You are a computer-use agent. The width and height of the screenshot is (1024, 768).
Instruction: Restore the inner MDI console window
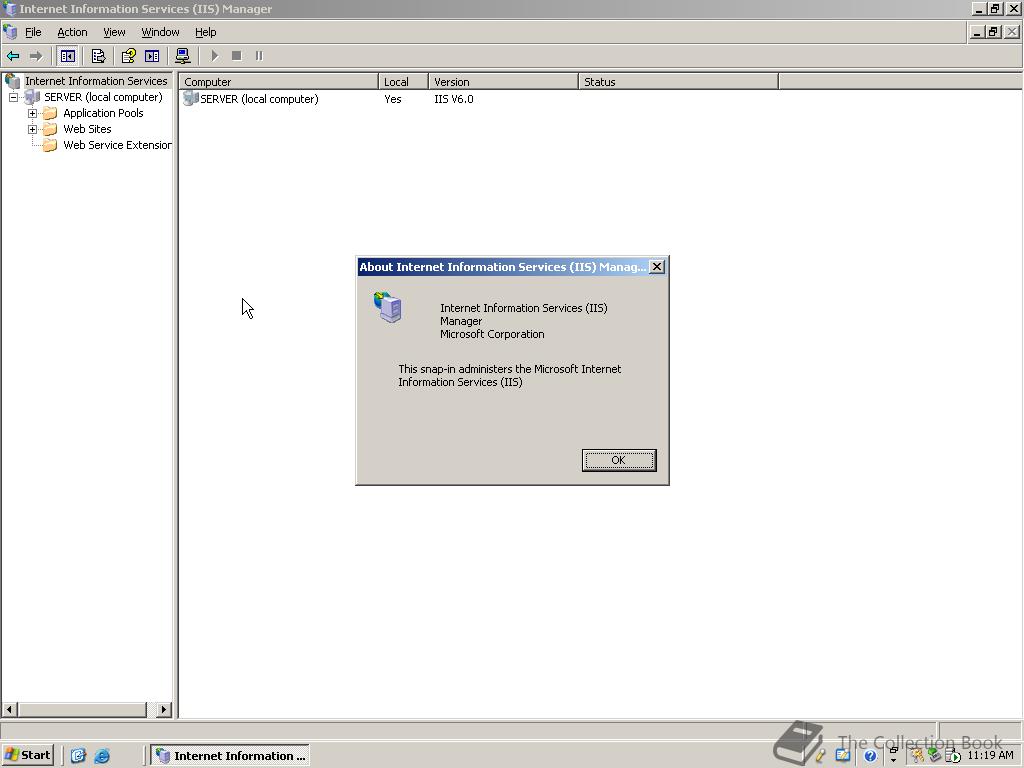coord(993,31)
